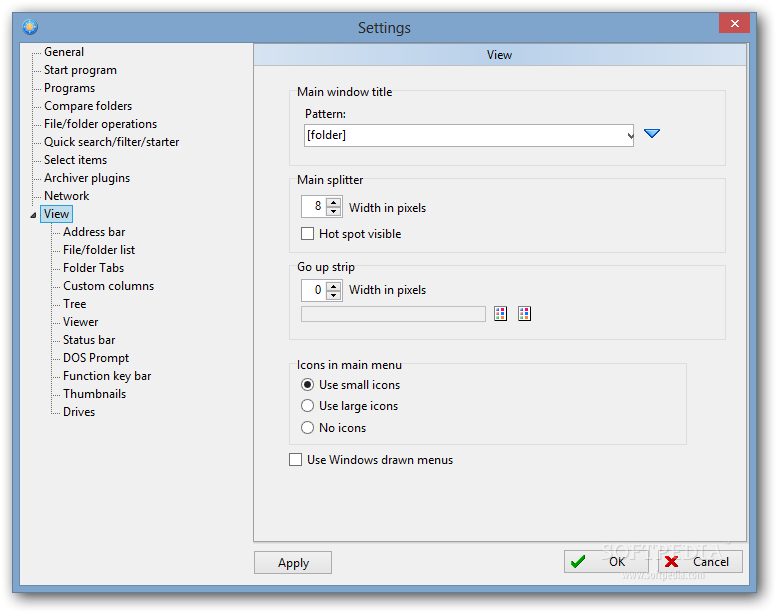Open Drives settings page
Image resolution: width=777 pixels, height=613 pixels.
click(79, 412)
